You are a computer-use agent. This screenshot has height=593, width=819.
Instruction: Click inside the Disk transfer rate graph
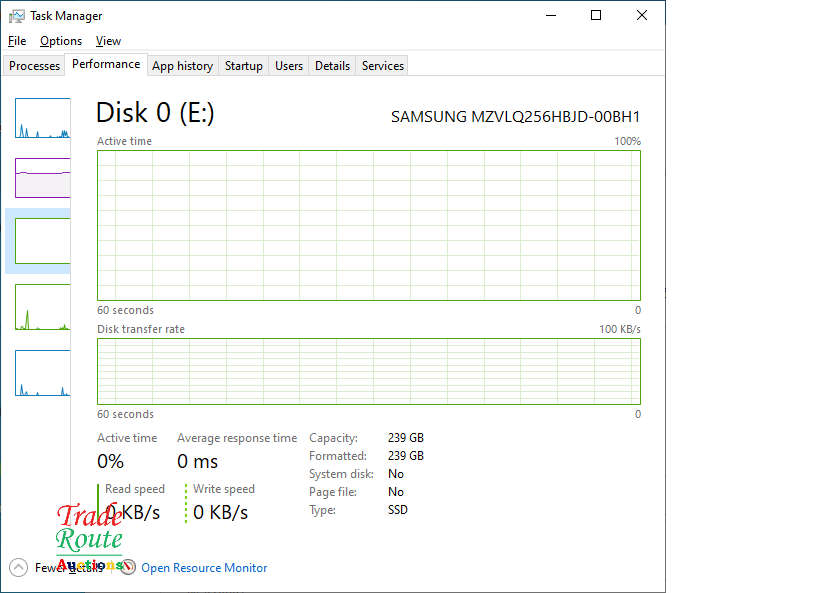point(368,370)
